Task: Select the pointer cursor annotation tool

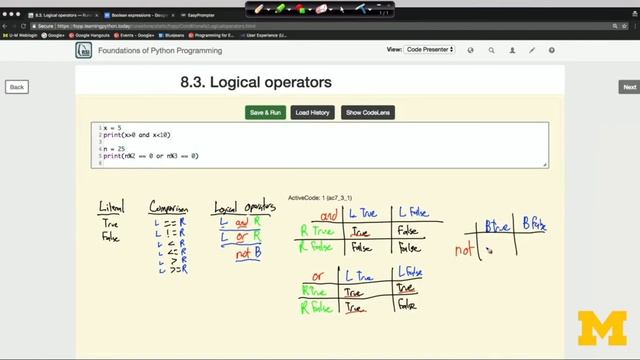Action: tap(342, 9)
